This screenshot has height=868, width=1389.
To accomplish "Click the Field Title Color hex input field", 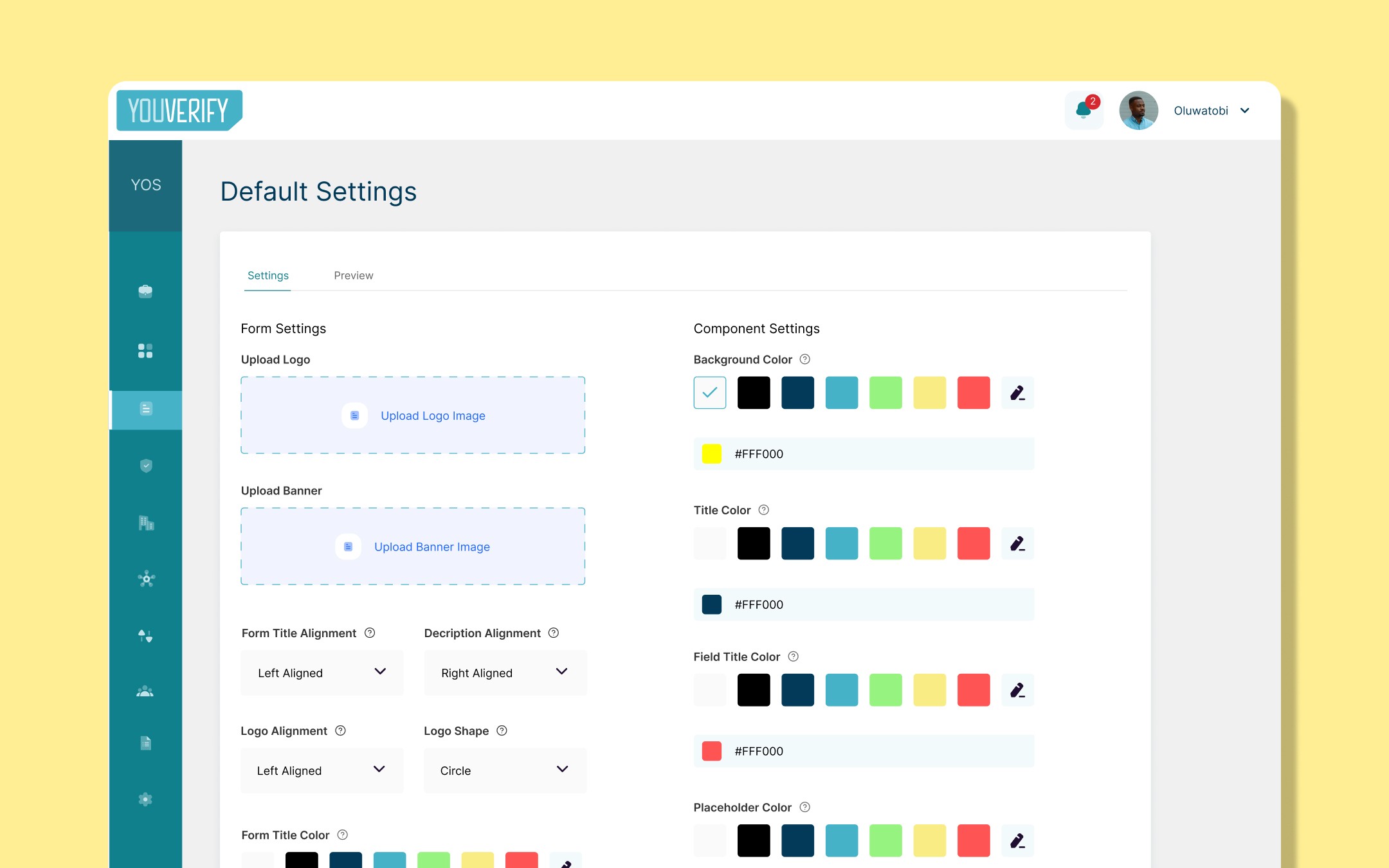I will (864, 751).
